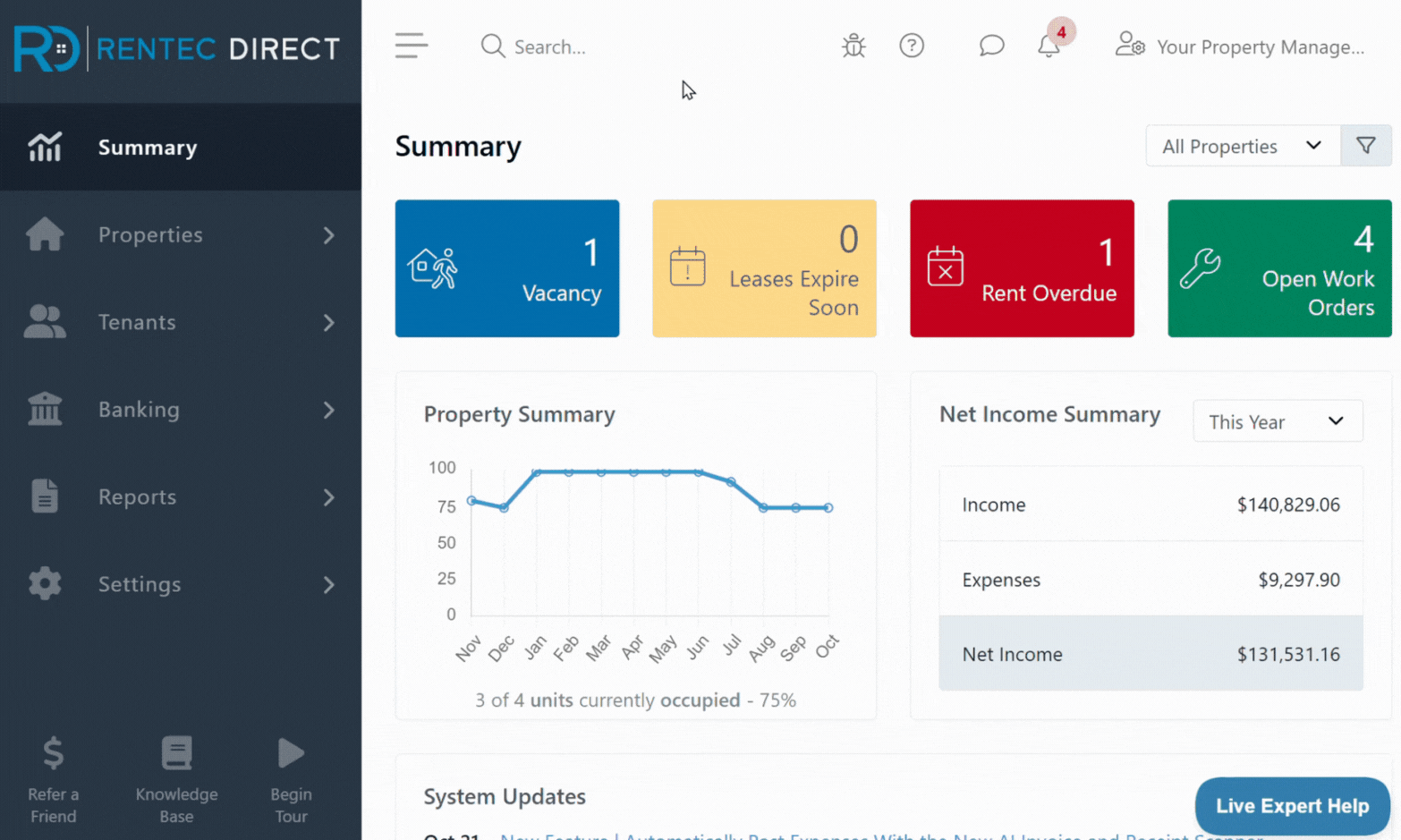
Task: Open the help question mark icon
Action: (x=912, y=46)
